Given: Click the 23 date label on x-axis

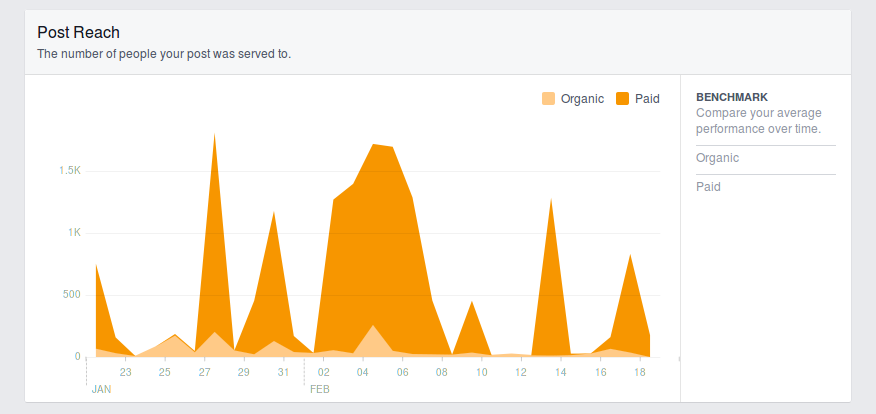Looking at the screenshot, I should click(125, 372).
